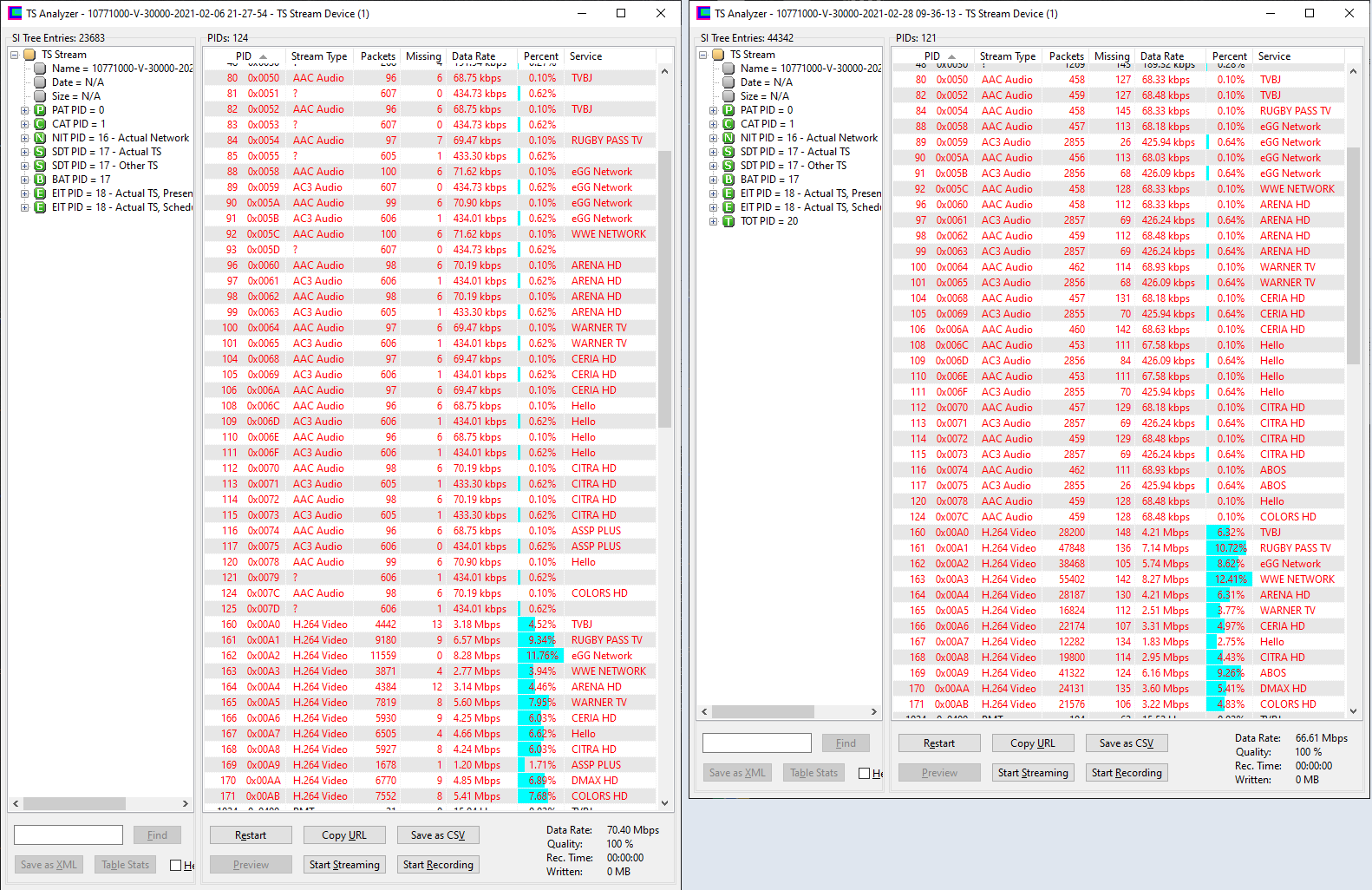Screen dimensions: 1372x890
Task: Toggle the checkbox beside Table Stats in right window
Action: [x=864, y=773]
